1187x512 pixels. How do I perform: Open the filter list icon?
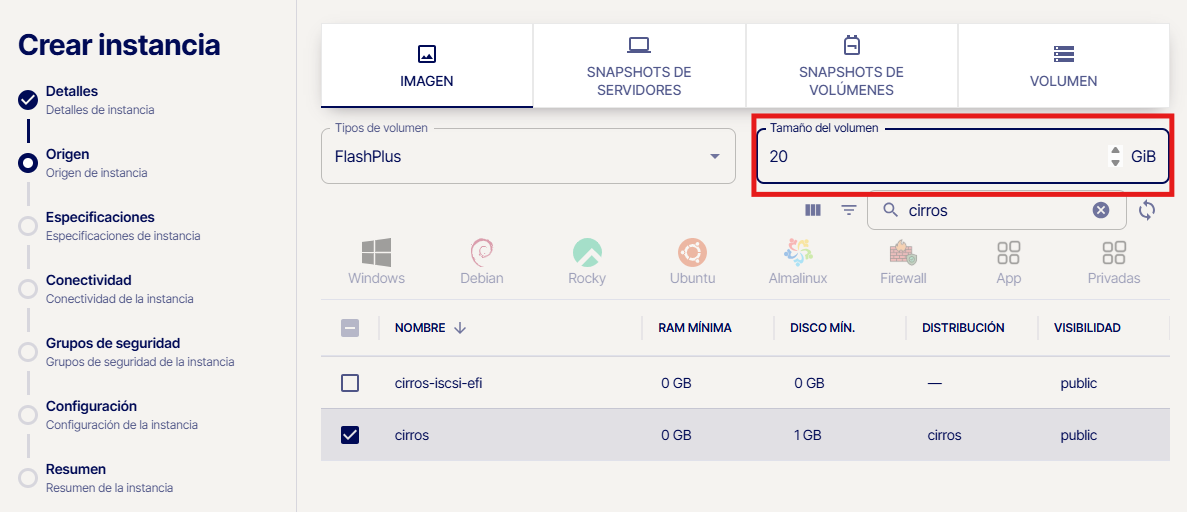(x=849, y=210)
